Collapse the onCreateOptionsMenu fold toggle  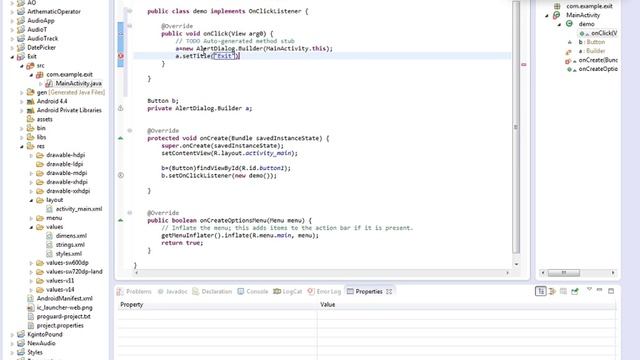pyautogui.click(x=129, y=213)
